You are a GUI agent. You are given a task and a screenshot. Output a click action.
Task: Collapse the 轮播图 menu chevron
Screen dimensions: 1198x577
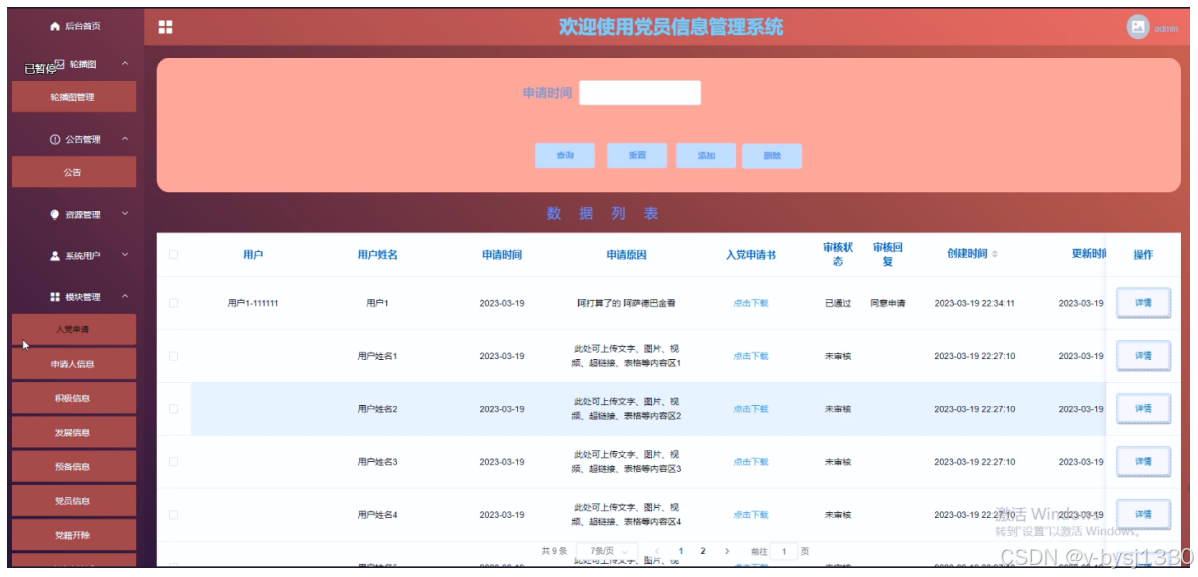click(x=125, y=63)
